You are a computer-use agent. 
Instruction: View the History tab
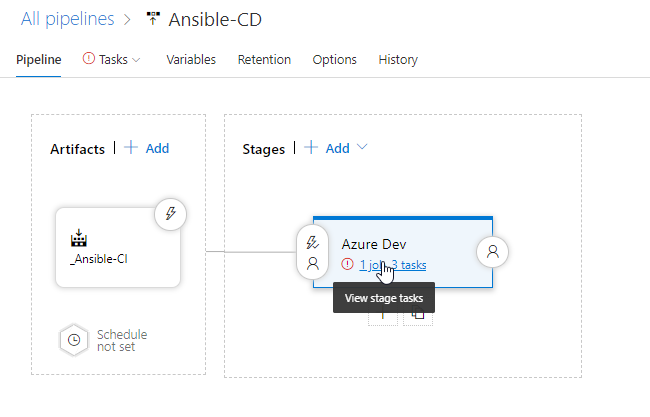pos(398,60)
